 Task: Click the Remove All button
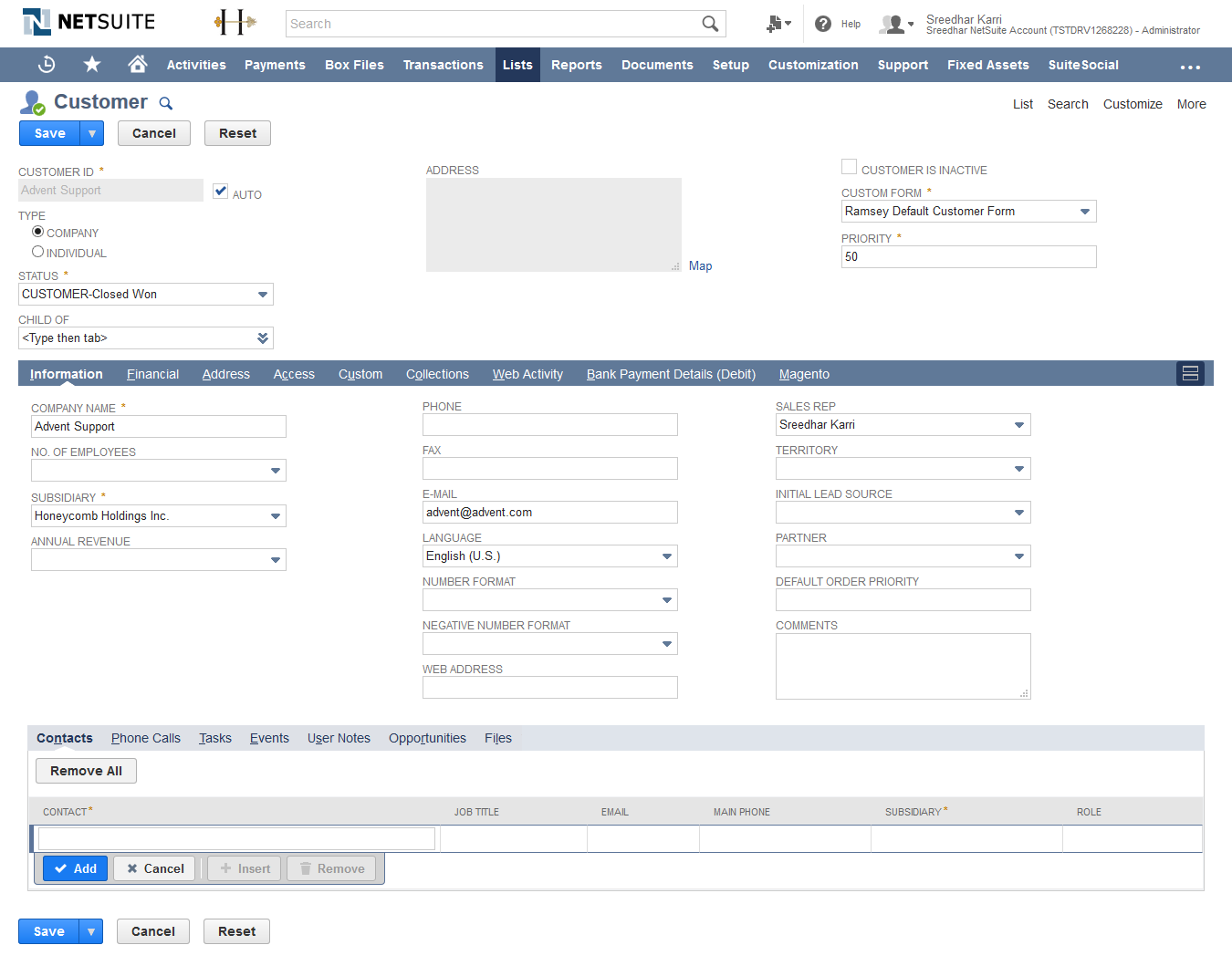coord(87,771)
